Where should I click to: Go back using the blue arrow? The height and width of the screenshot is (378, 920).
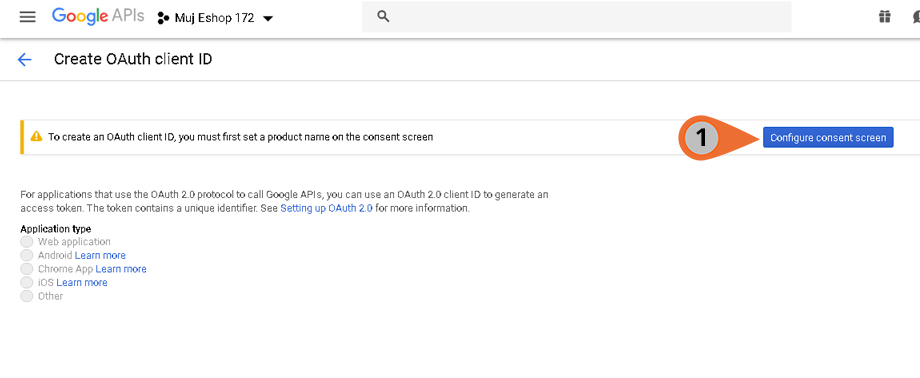25,59
